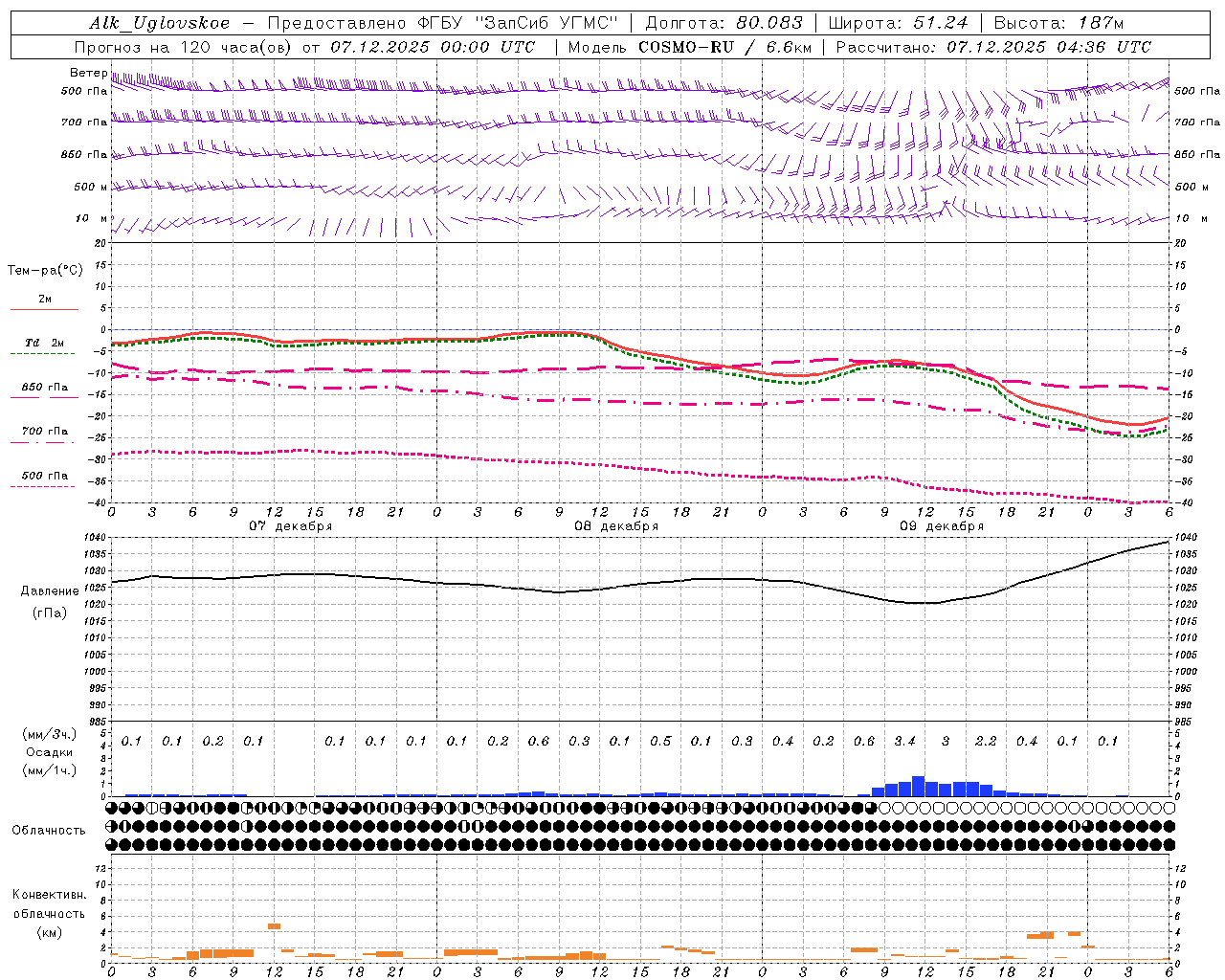
Task: Click the "Td 2м" legend label
Action: coord(45,343)
